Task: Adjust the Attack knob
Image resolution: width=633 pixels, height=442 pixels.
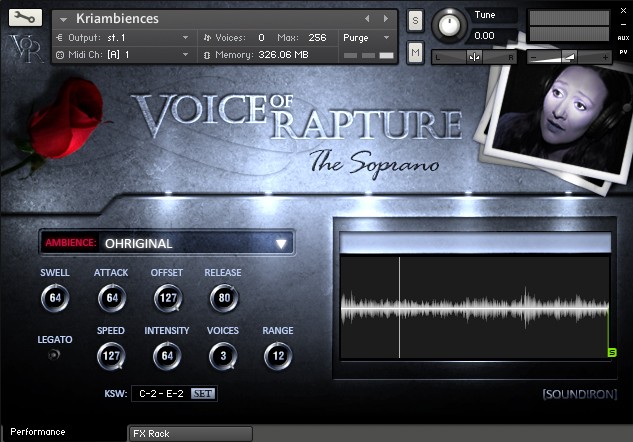Action: coord(112,298)
